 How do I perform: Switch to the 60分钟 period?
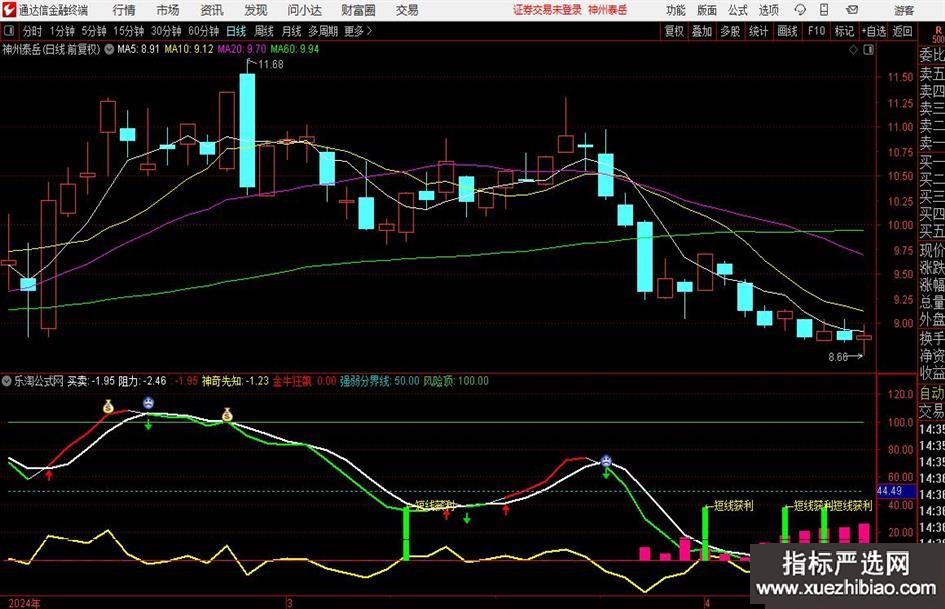pyautogui.click(x=203, y=31)
